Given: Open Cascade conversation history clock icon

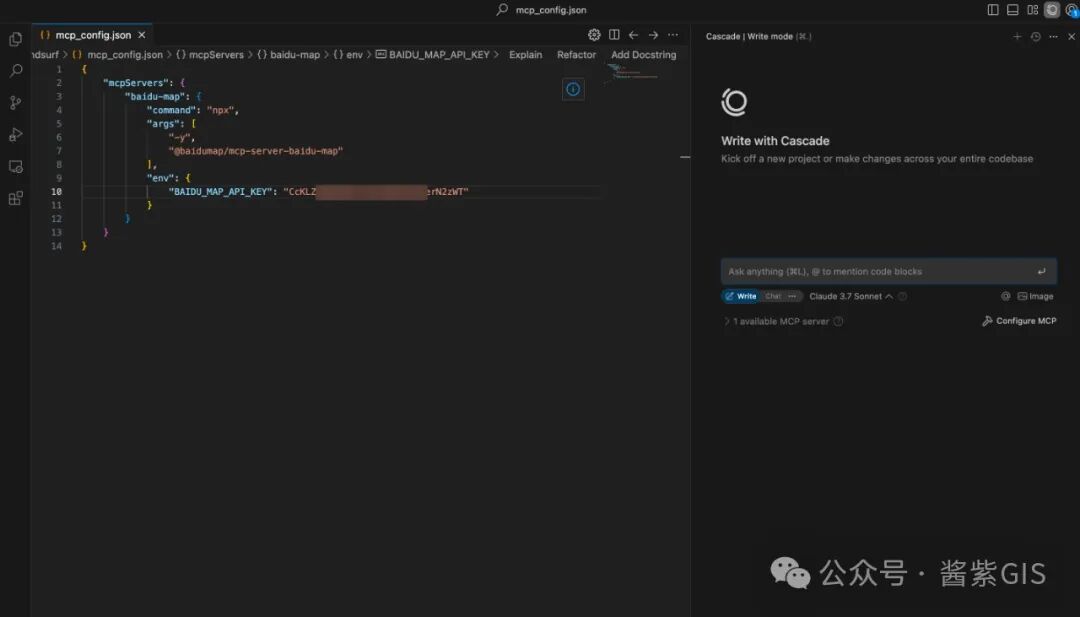Looking at the screenshot, I should (1035, 36).
